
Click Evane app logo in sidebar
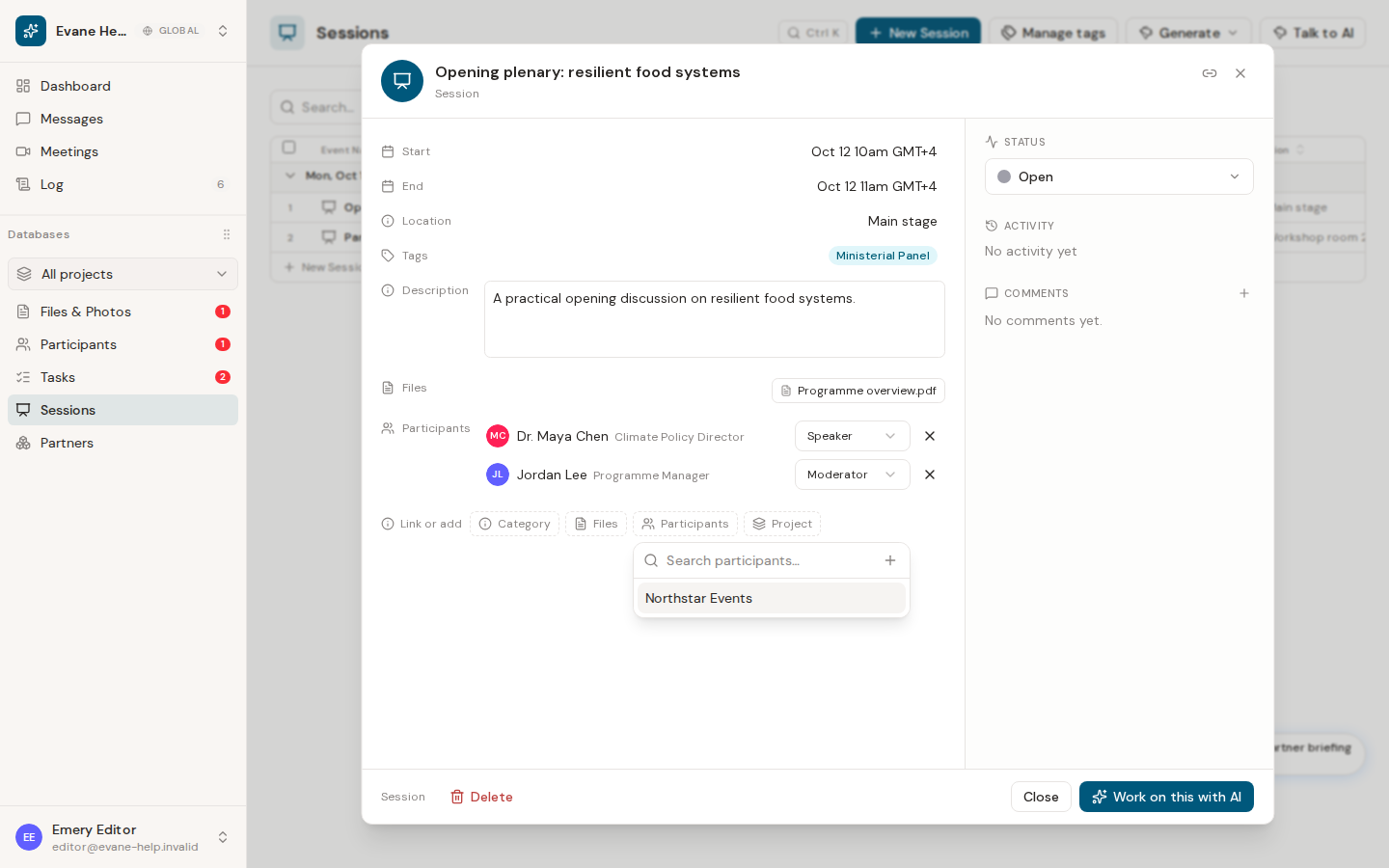pyautogui.click(x=31, y=31)
